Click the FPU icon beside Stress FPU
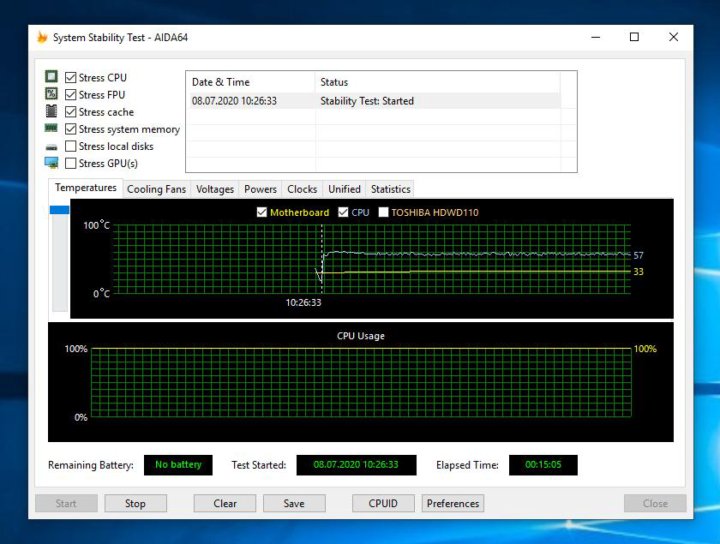 (51, 95)
